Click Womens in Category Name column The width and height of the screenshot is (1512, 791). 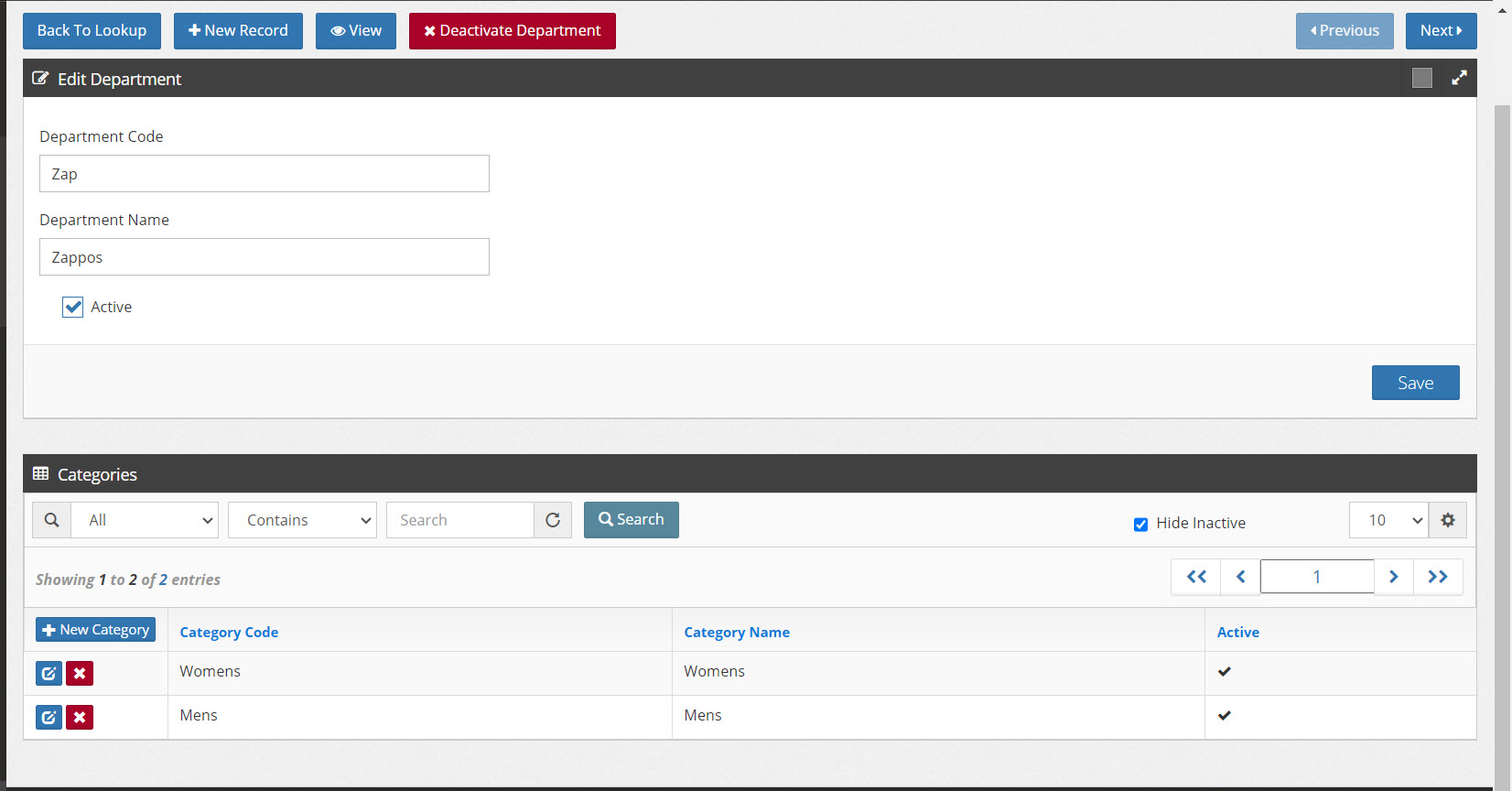[x=714, y=671]
